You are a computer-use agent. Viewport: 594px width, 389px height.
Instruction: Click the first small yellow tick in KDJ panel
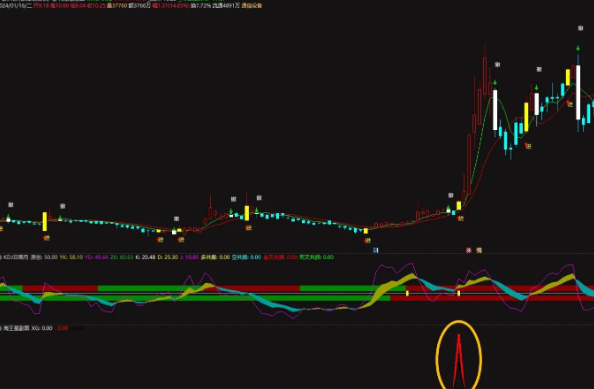407,293
